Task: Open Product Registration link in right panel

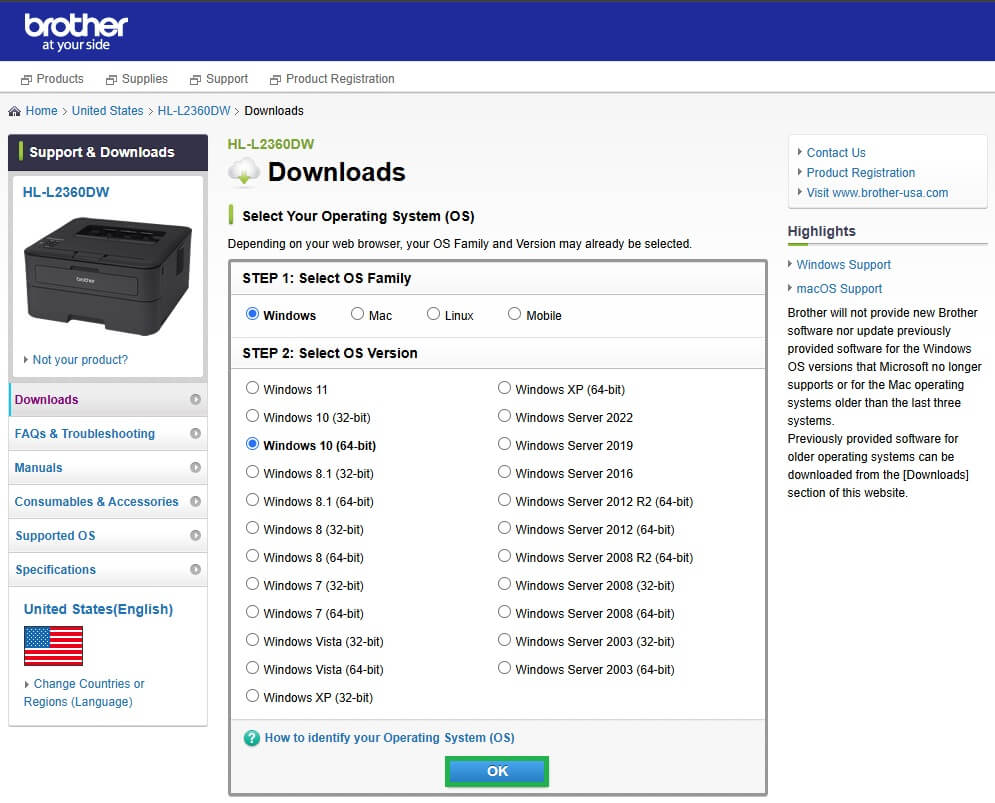Action: [x=860, y=173]
